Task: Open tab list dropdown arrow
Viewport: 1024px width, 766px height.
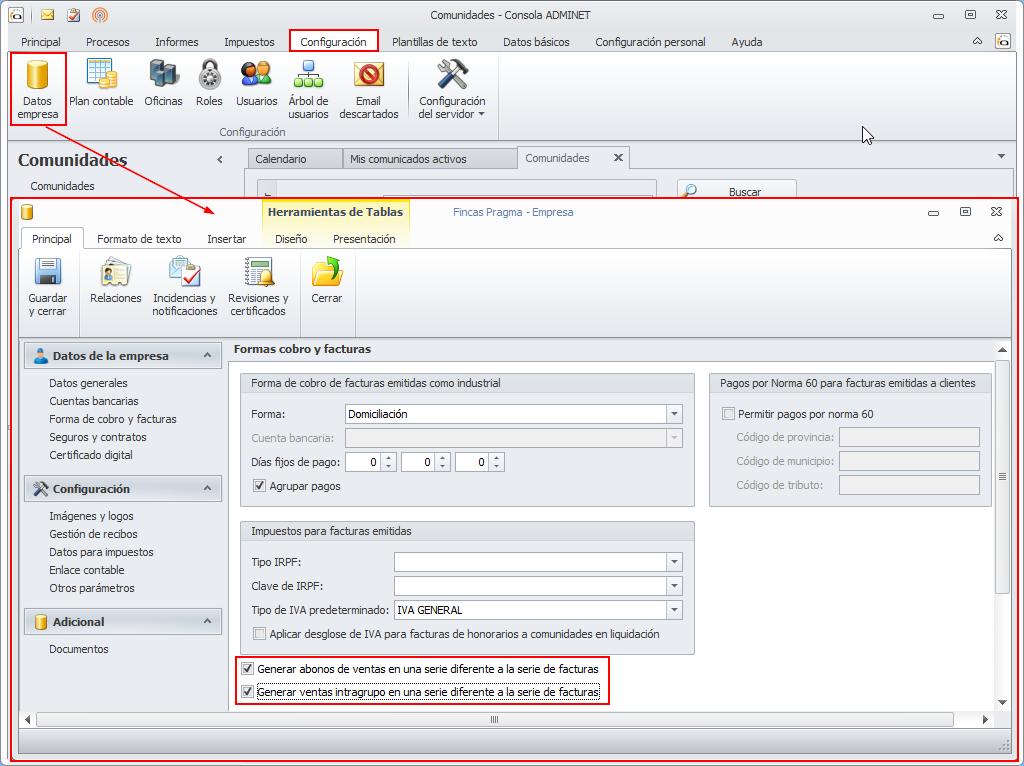Action: coord(1001,157)
